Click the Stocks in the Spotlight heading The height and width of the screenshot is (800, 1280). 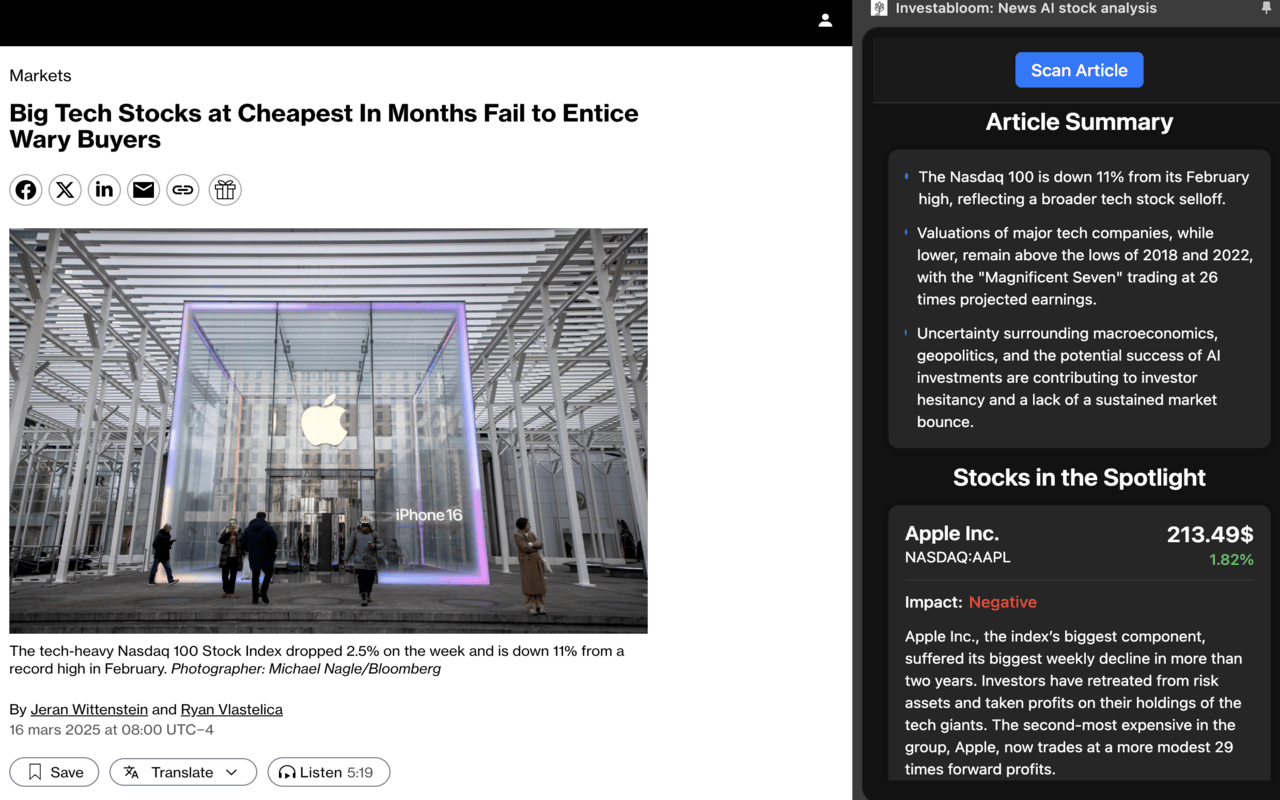(1079, 478)
